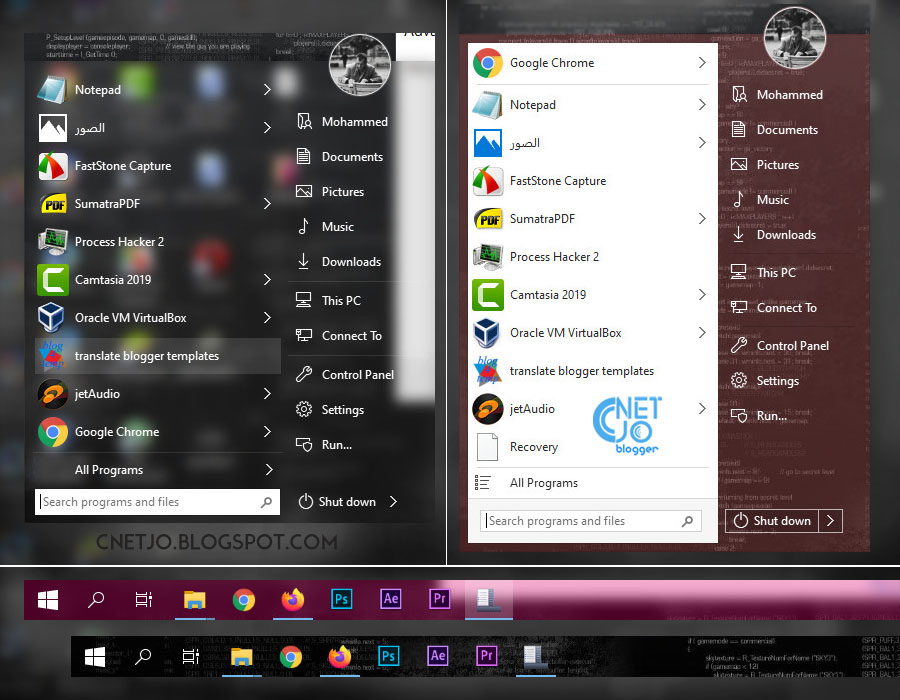Click Windows Start button on pink taskbar
Screen dimensions: 900x700
click(x=48, y=600)
